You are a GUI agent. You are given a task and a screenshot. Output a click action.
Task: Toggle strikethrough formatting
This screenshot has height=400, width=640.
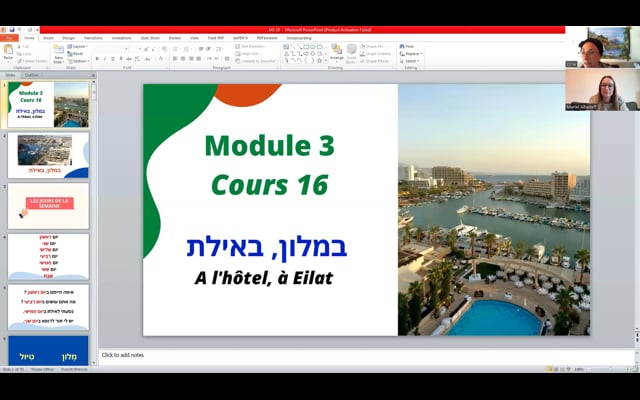point(129,59)
